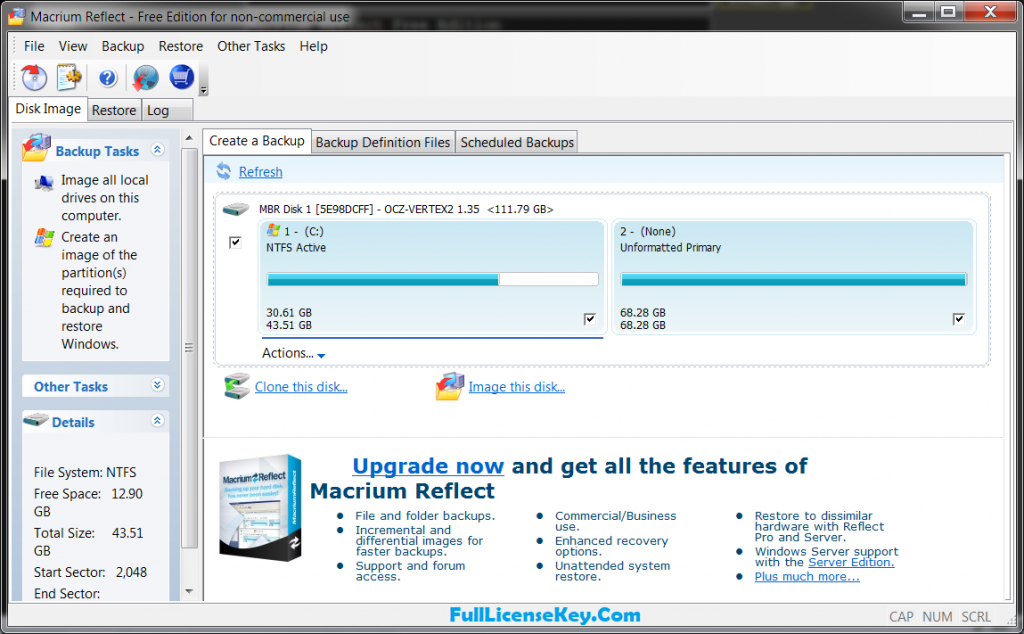Switch to the Disk Image tab
Viewport: 1024px width, 634px height.
point(48,109)
